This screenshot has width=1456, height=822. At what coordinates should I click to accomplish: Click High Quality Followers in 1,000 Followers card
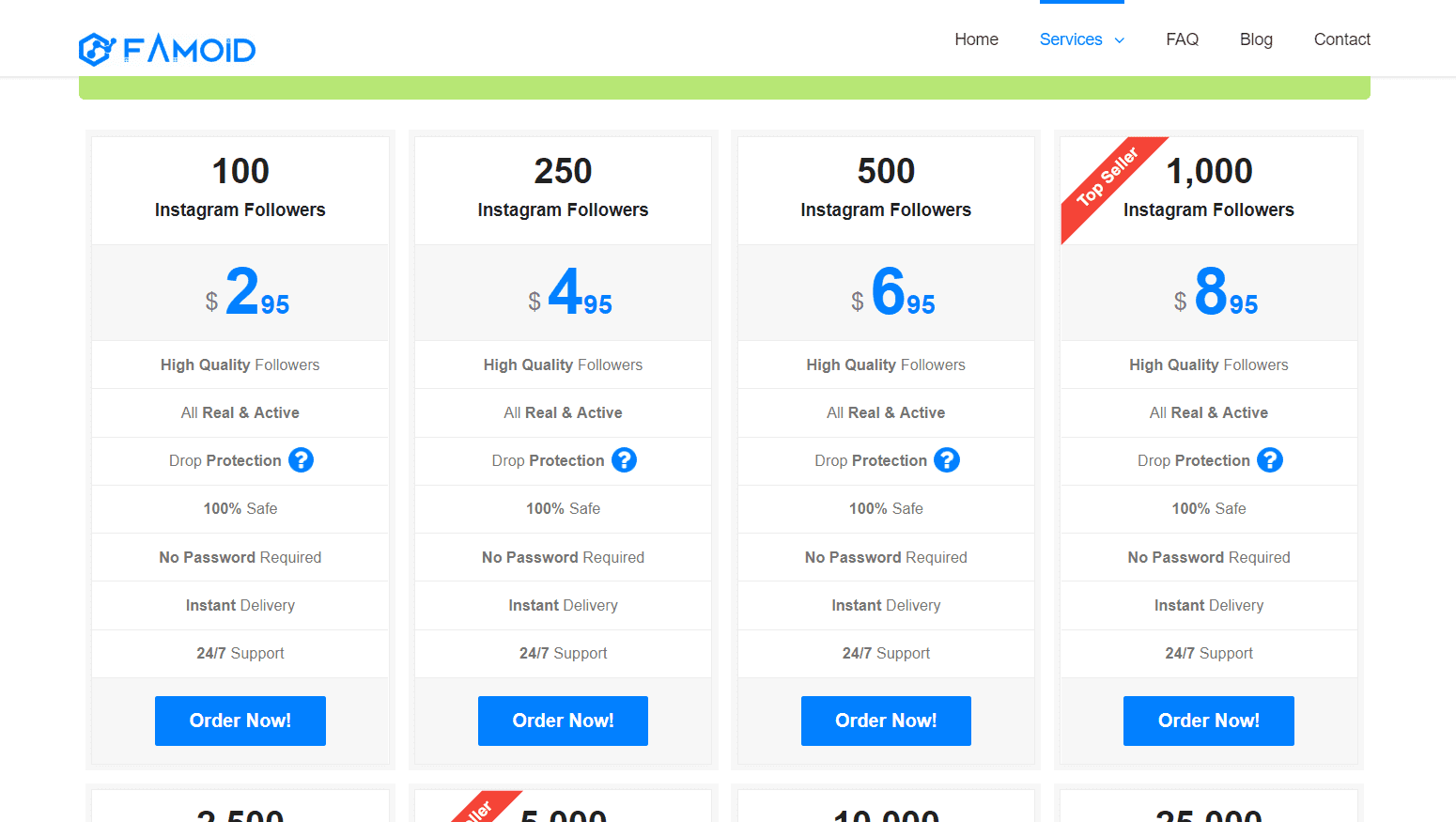pos(1209,364)
